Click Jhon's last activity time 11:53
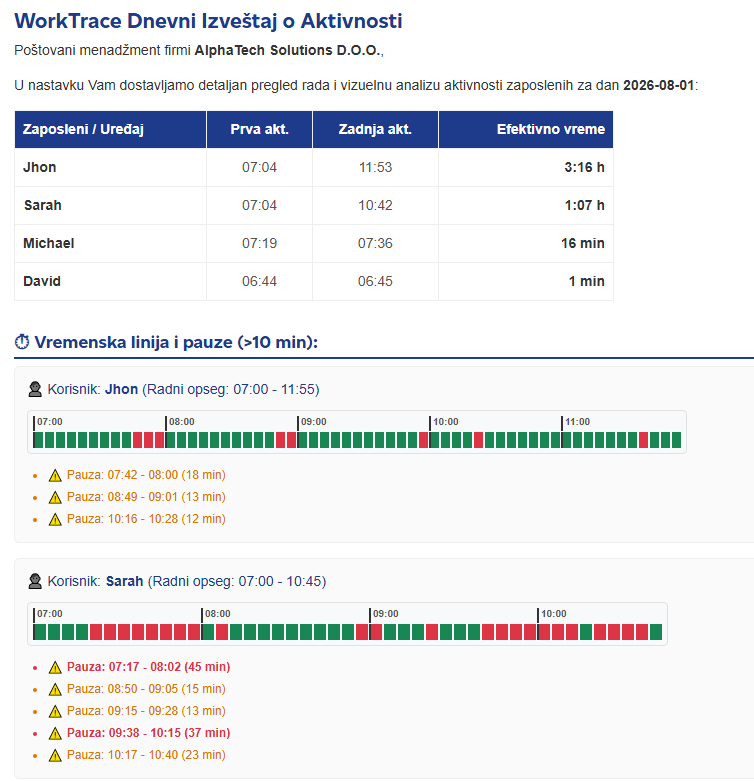 (x=376, y=167)
